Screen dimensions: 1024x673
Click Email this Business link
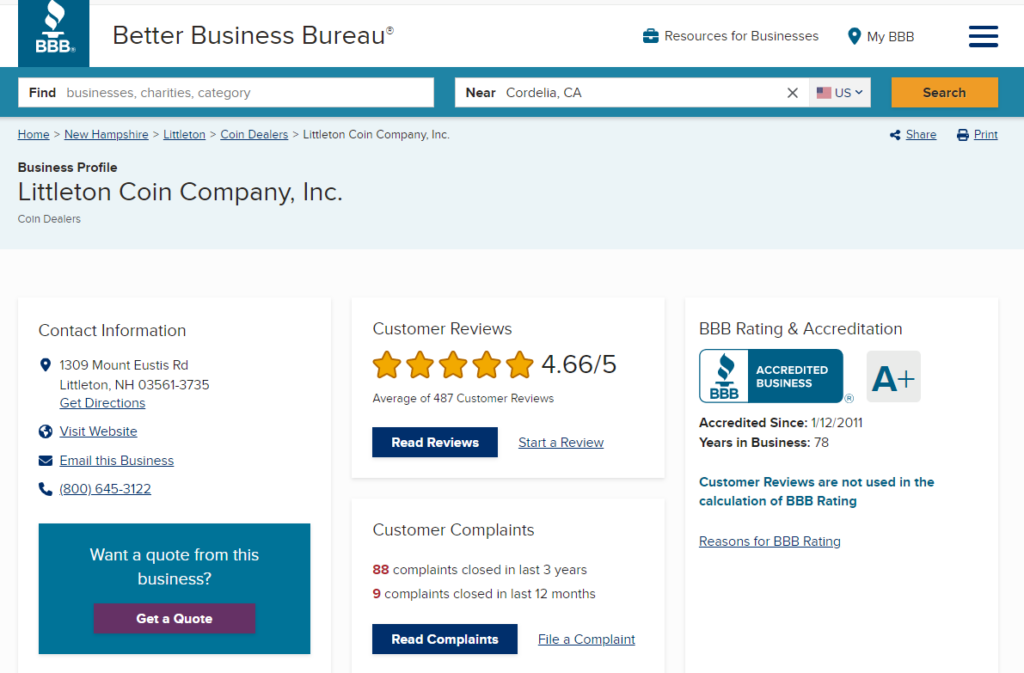point(117,461)
